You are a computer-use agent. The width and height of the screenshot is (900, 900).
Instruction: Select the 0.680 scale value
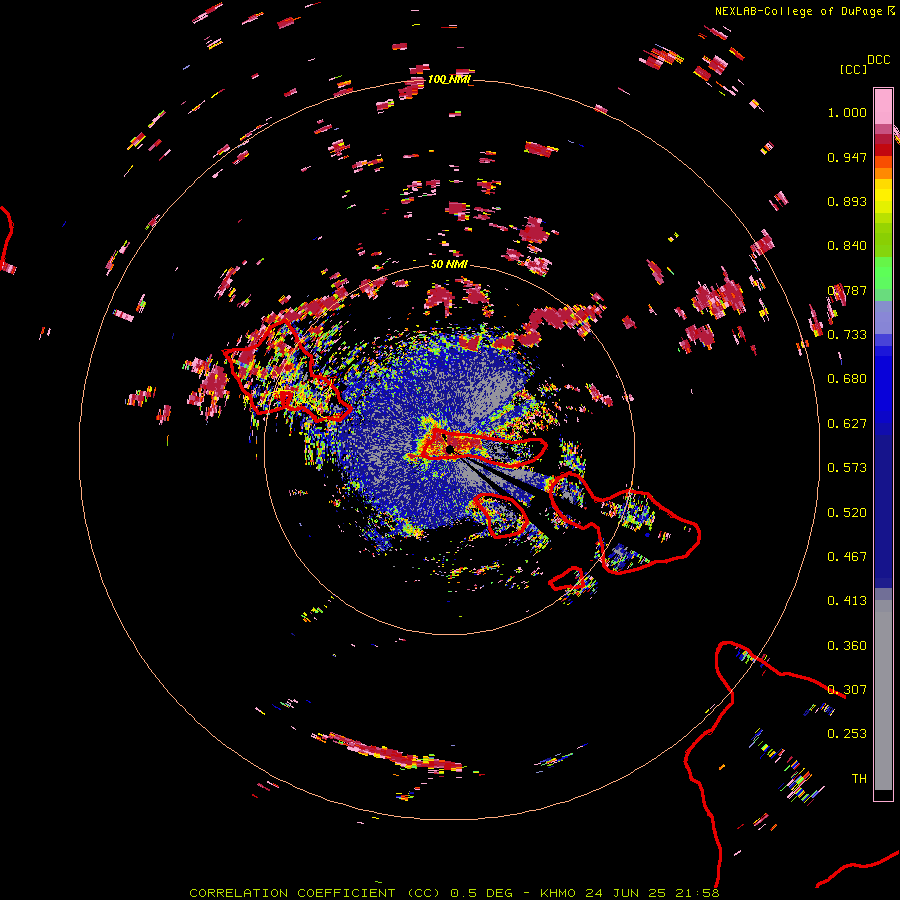pyautogui.click(x=847, y=379)
